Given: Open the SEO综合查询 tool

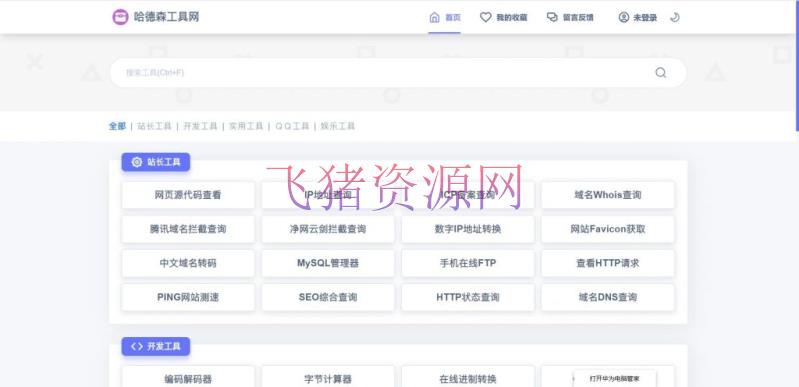Looking at the screenshot, I should point(328,297).
